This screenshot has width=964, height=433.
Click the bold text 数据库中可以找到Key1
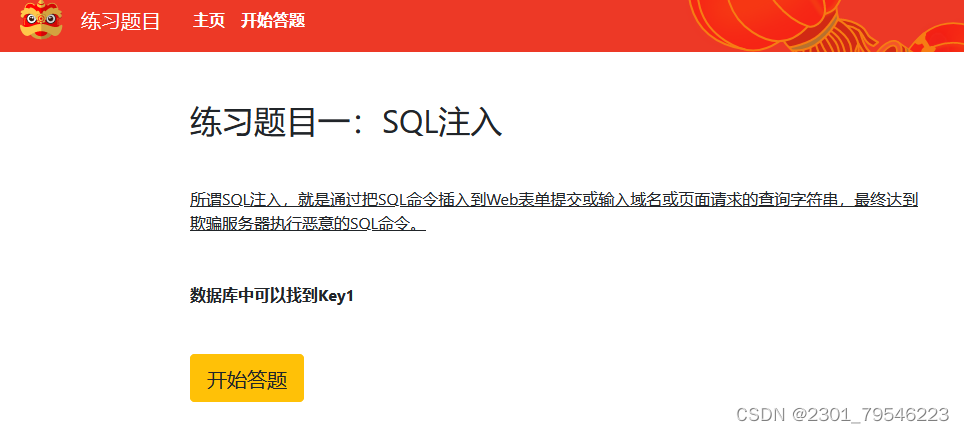tap(272, 296)
